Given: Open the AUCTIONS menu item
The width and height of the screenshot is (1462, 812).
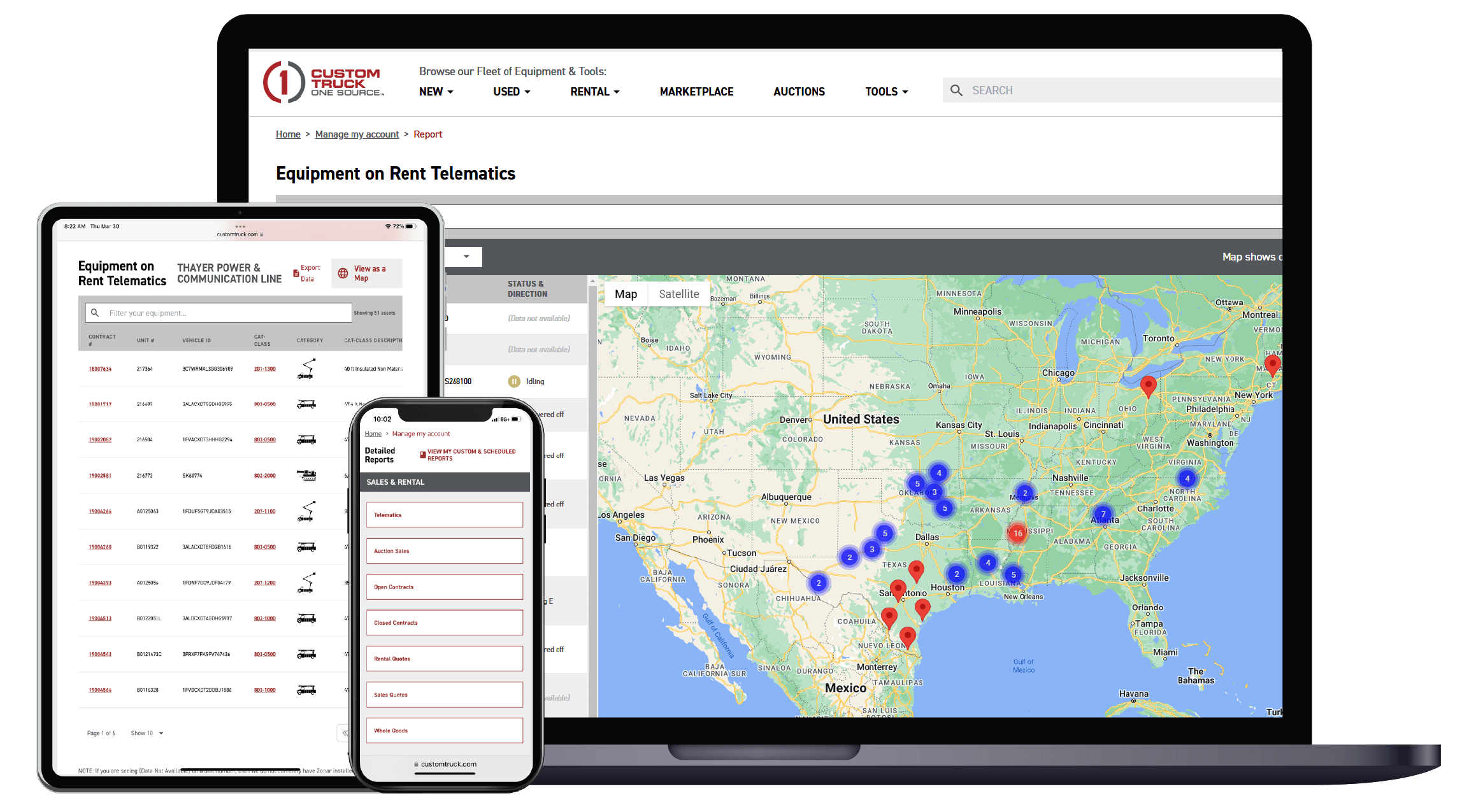Looking at the screenshot, I should click(x=799, y=92).
